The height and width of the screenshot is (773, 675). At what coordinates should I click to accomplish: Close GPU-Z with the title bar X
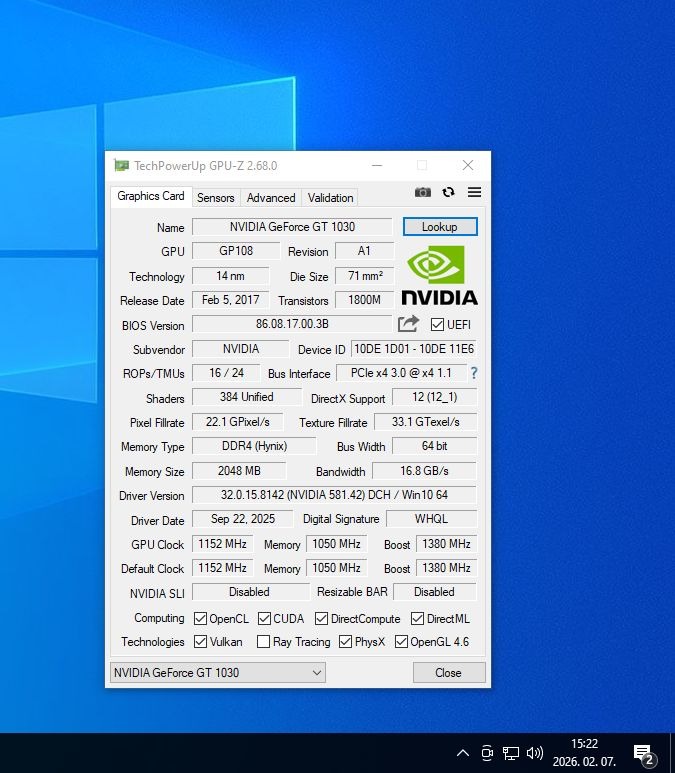[x=468, y=165]
